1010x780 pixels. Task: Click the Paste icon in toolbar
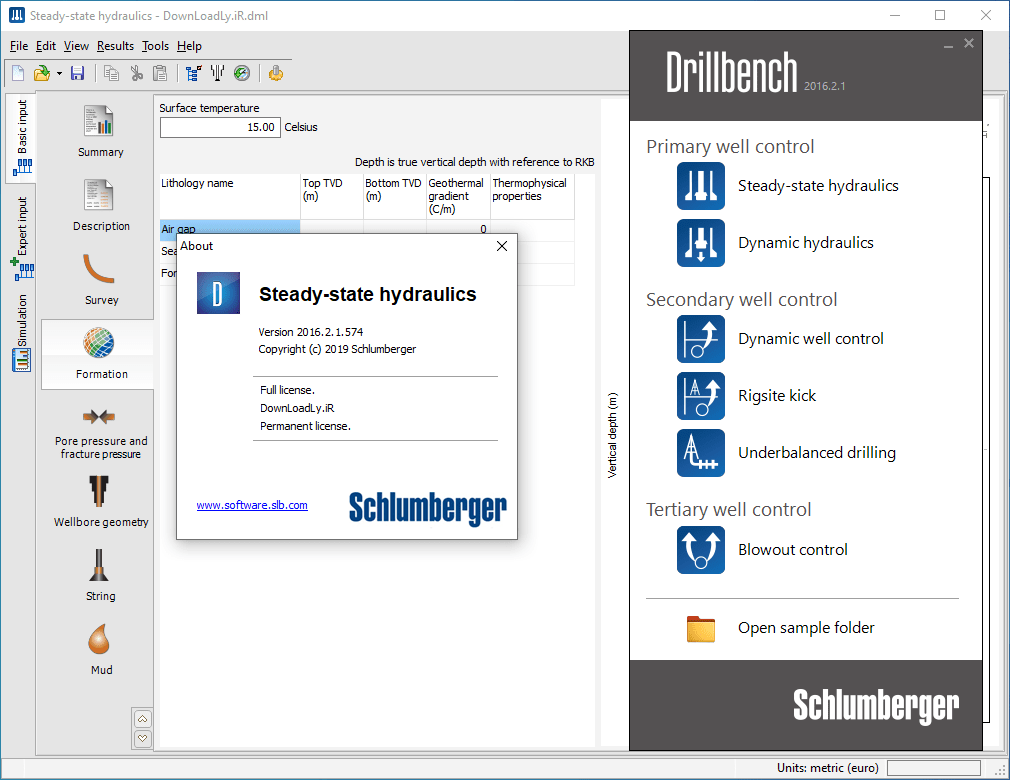(160, 73)
